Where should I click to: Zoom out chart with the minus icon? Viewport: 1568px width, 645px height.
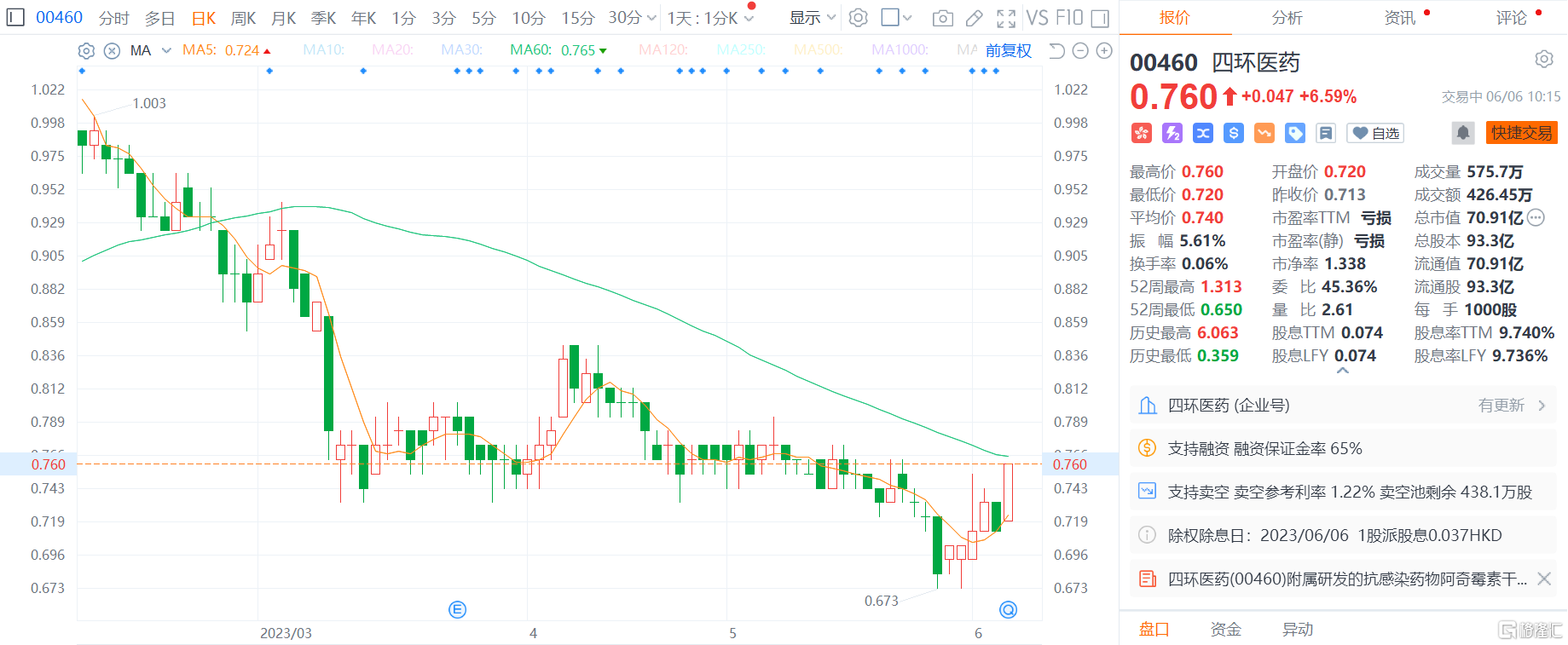1080,51
